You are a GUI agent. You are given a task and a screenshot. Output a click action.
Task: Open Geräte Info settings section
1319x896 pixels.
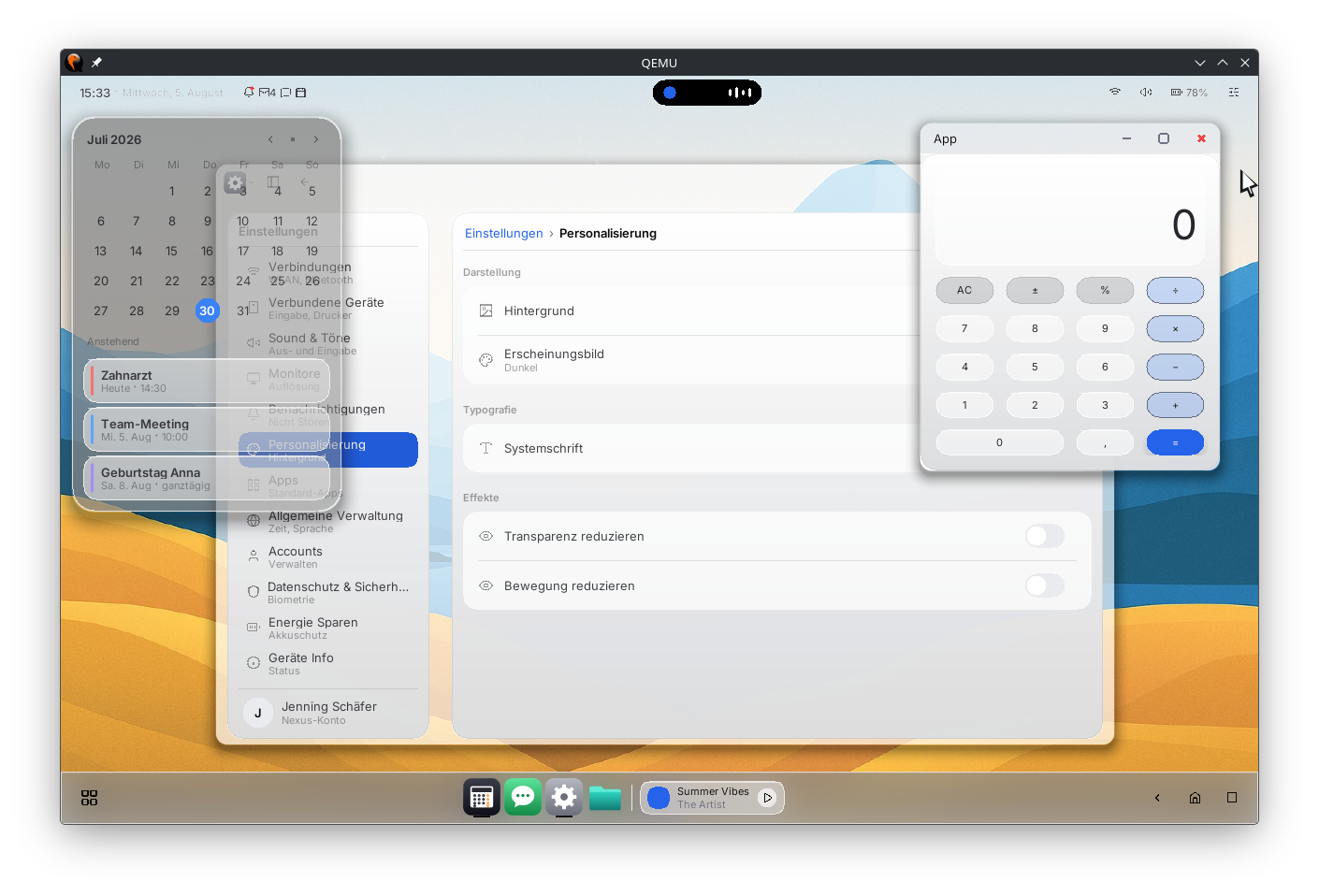(328, 663)
